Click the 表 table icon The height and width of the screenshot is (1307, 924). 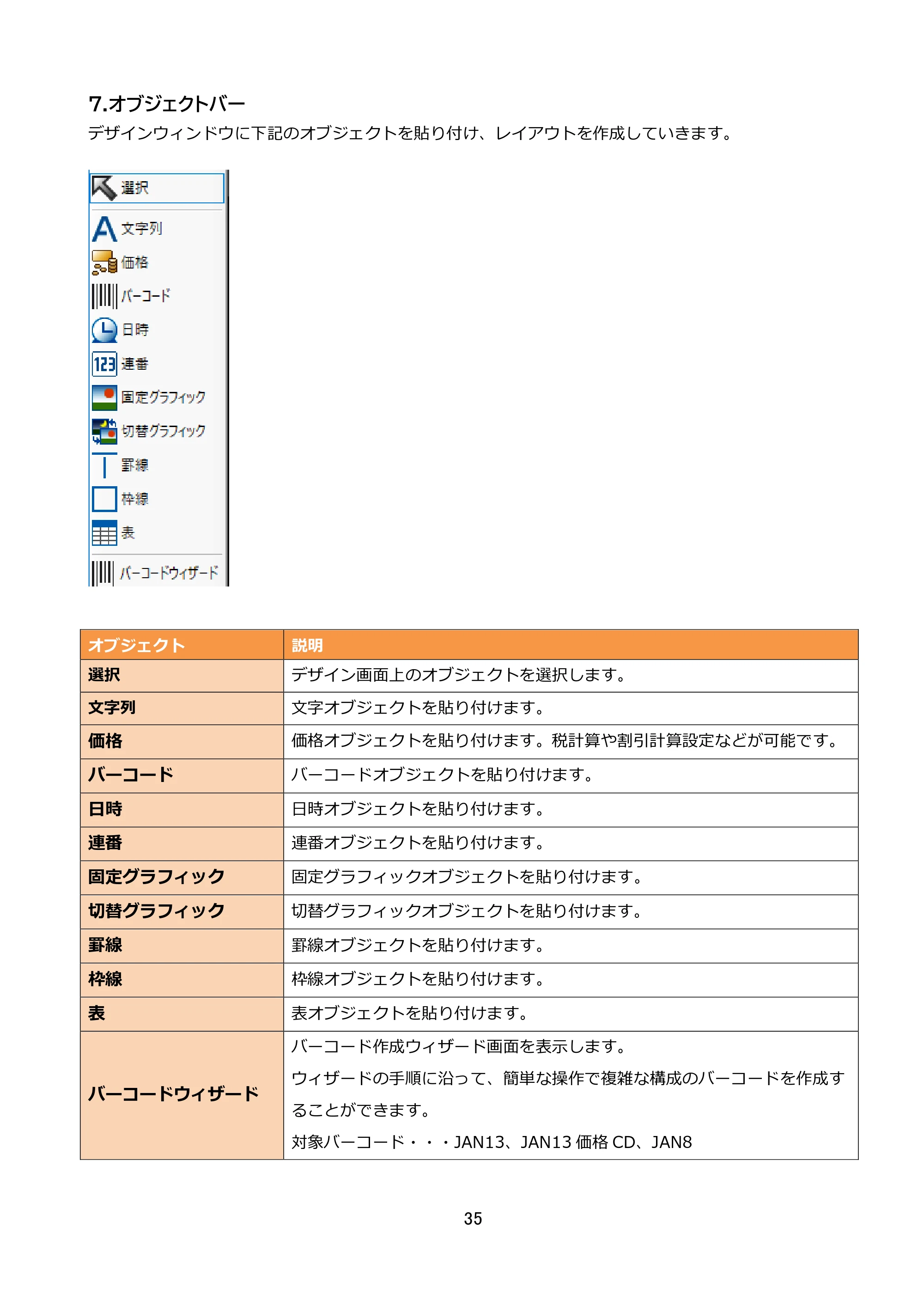tap(104, 533)
